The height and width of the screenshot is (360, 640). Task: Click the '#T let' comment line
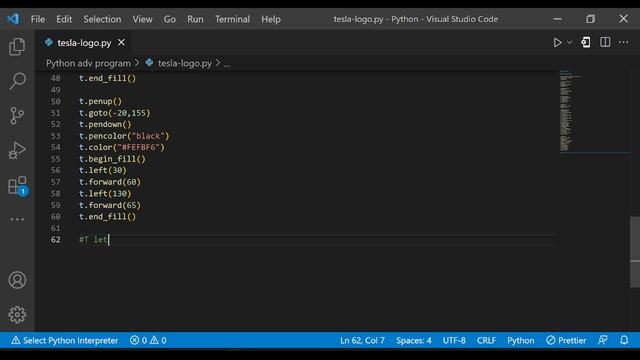click(x=93, y=240)
